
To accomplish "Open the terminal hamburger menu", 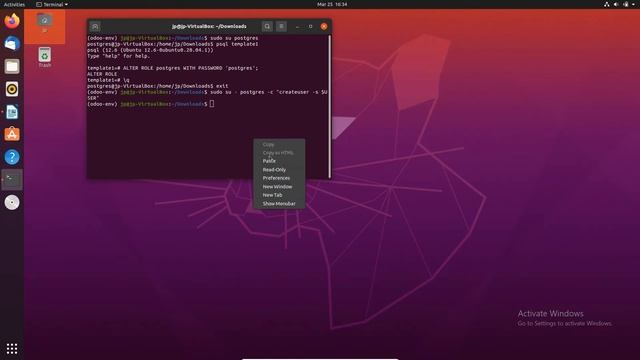I will click(x=281, y=26).
